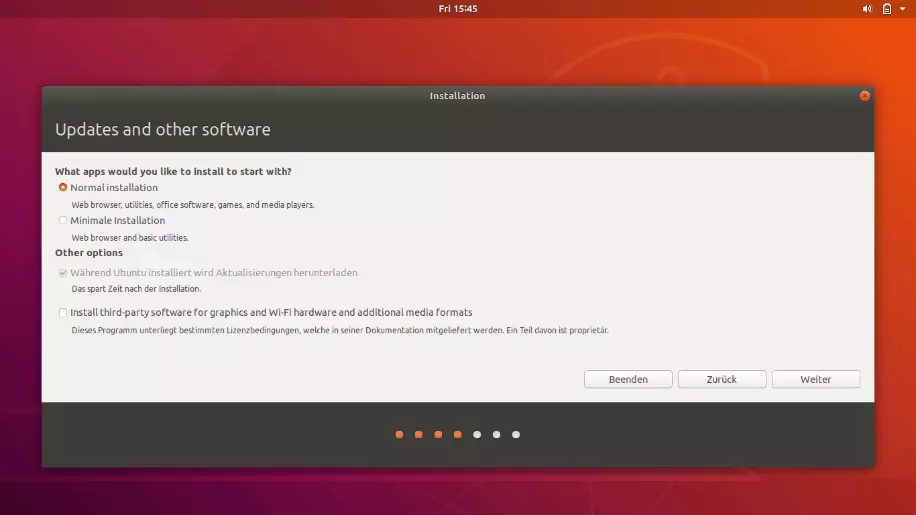Viewport: 916px width, 515px height.
Task: Click the volume speaker icon in top bar
Action: pyautogui.click(x=867, y=8)
